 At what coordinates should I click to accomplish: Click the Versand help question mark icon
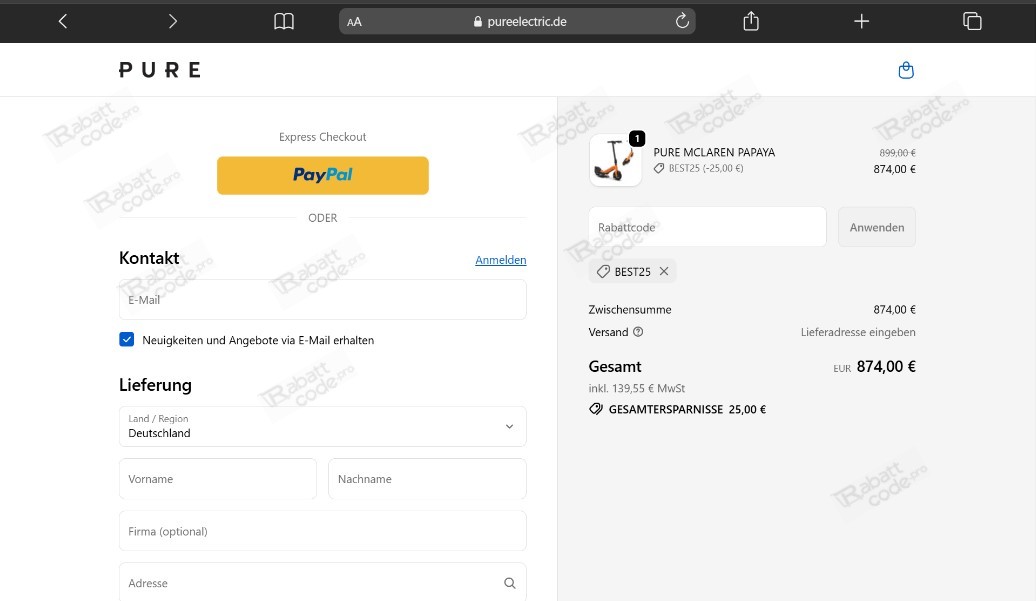[x=638, y=332]
